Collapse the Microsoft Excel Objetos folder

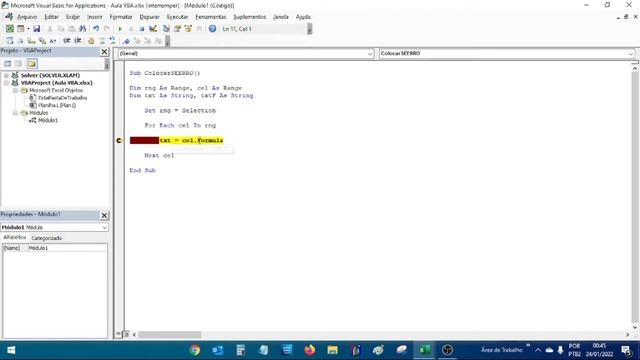[x=15, y=90]
